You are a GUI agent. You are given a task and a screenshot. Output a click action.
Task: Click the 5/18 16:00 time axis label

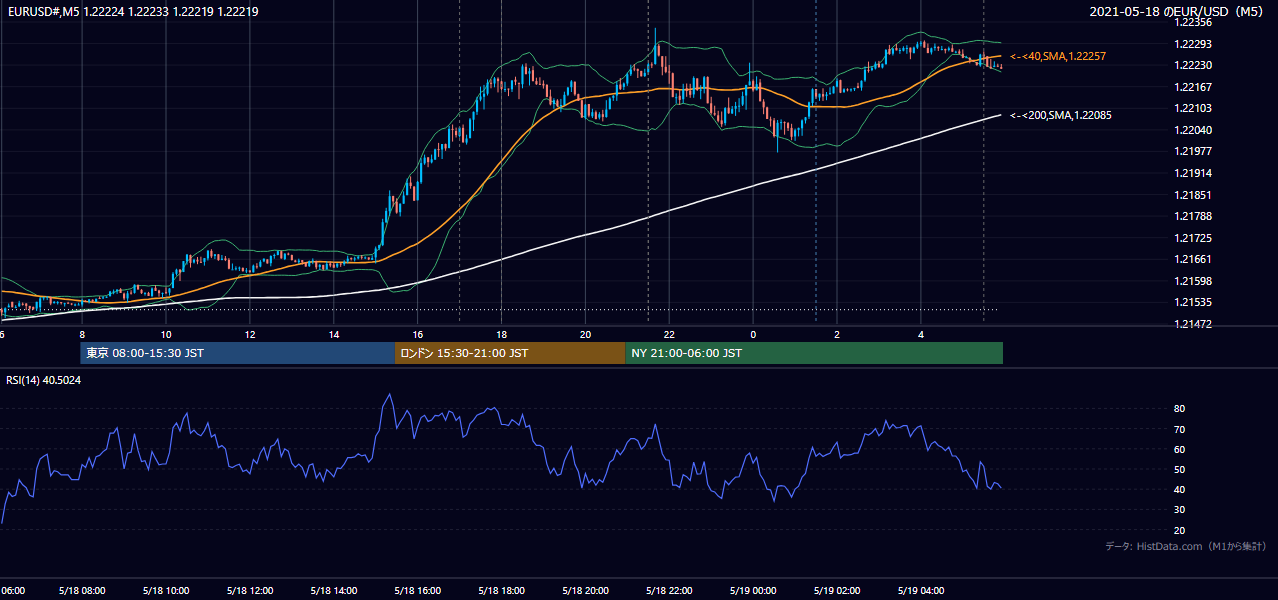418,590
